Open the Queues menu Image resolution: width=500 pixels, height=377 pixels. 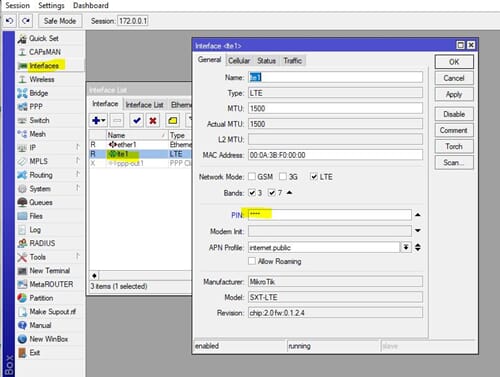click(41, 202)
